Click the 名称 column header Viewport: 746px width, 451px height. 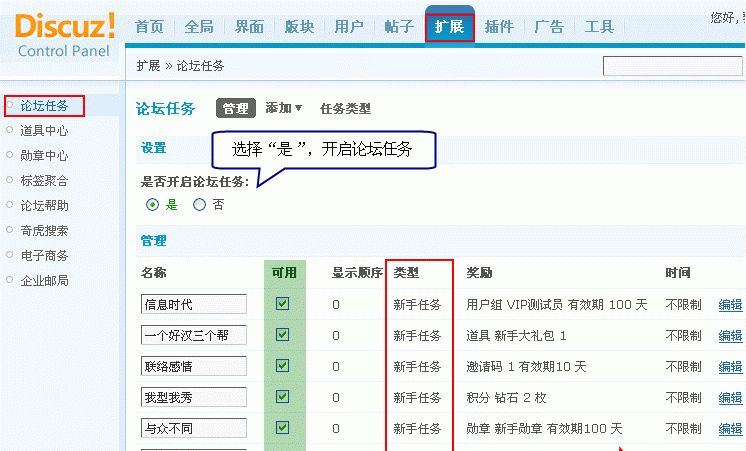pyautogui.click(x=154, y=273)
